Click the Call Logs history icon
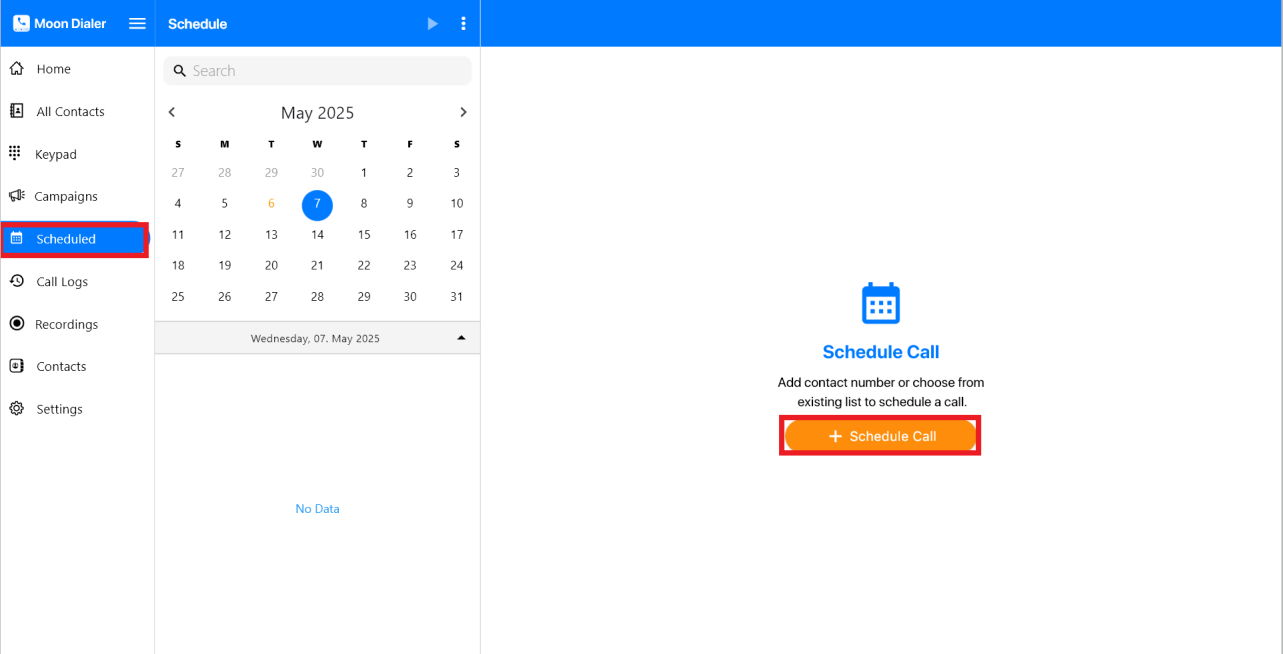 coord(17,282)
